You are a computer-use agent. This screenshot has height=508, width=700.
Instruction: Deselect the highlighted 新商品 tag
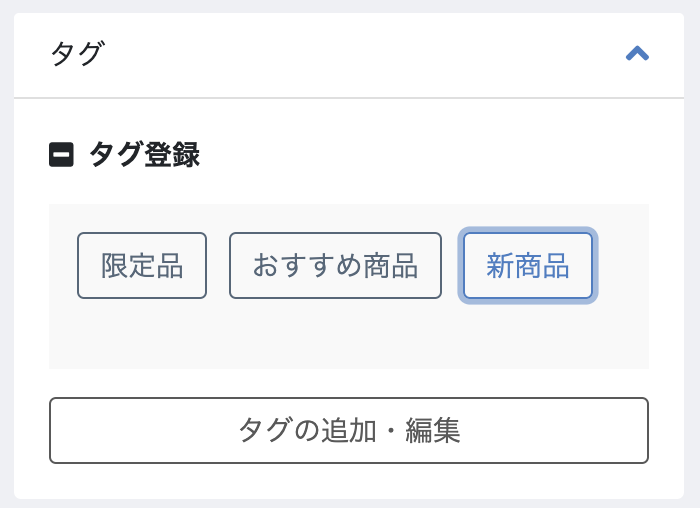point(528,266)
